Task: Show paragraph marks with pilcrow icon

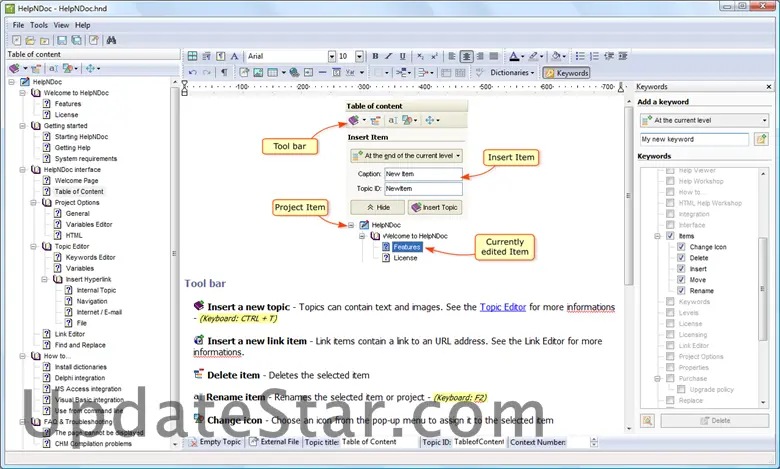Action: [x=224, y=73]
